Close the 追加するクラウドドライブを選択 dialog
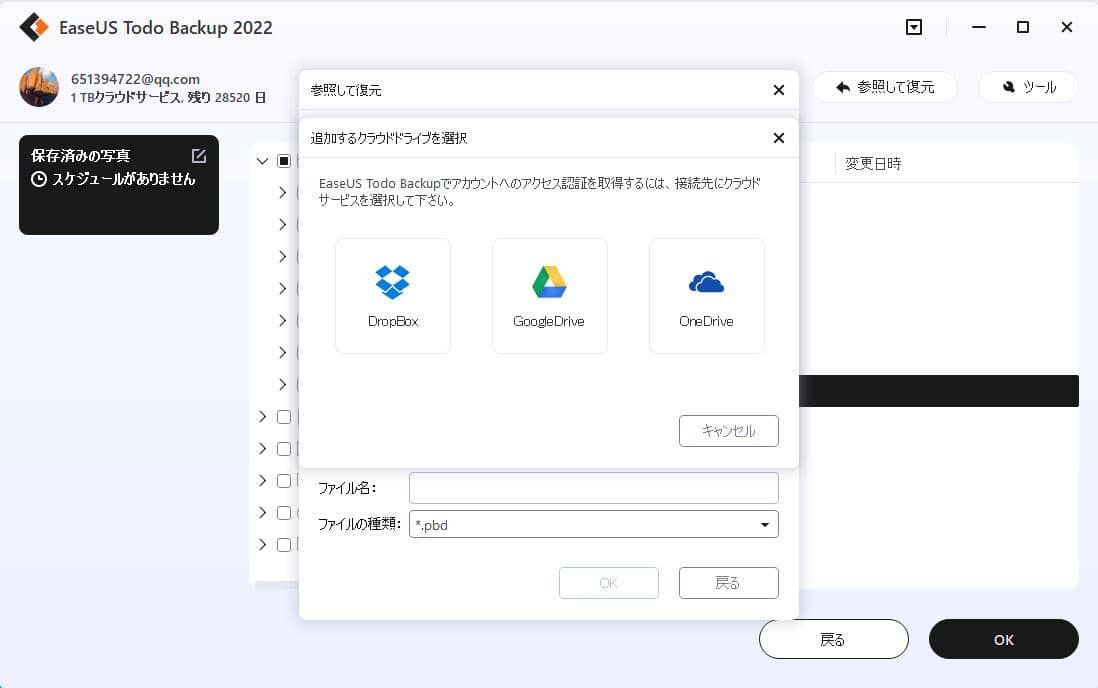 tap(778, 138)
